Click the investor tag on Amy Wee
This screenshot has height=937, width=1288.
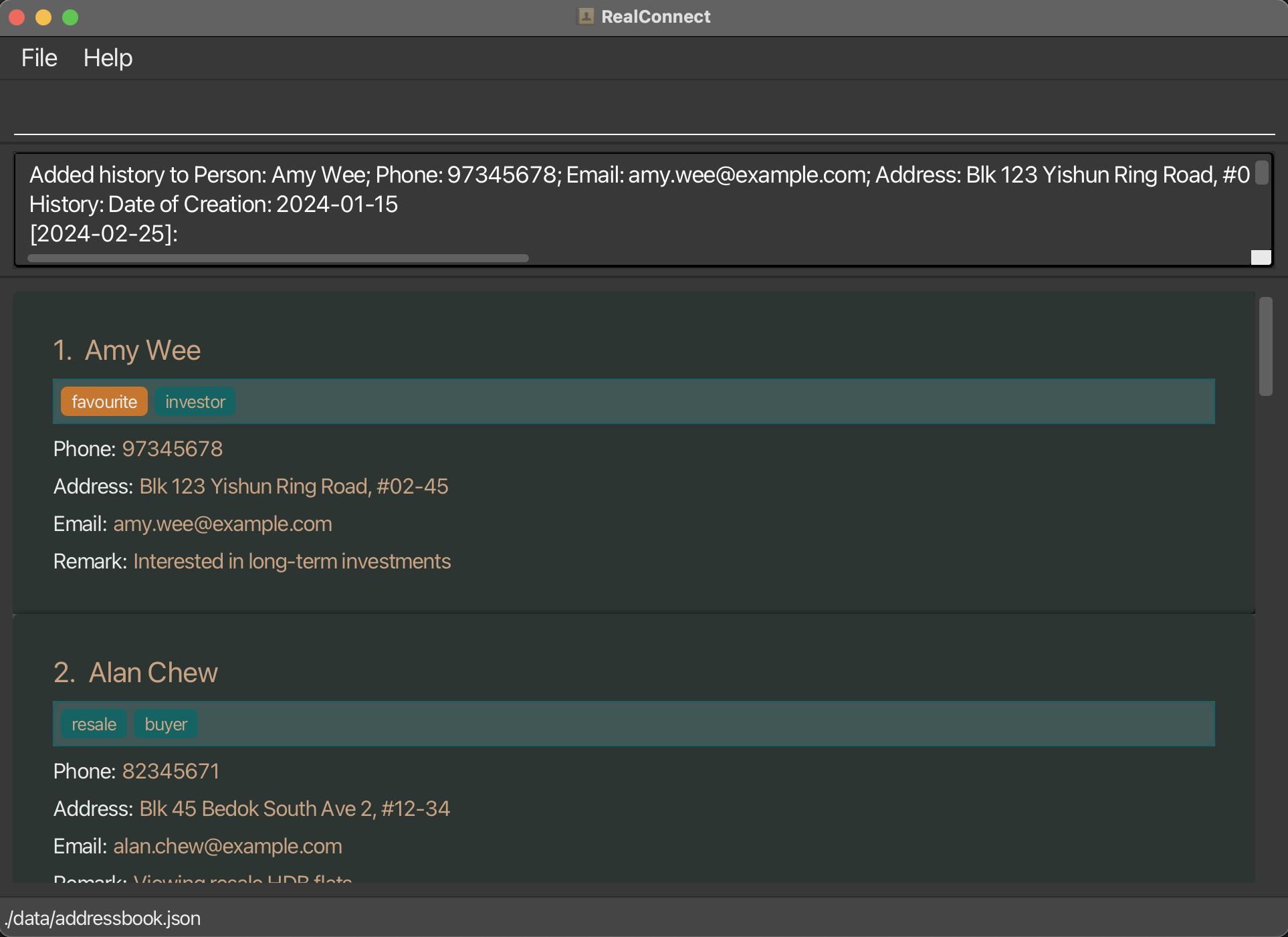(x=195, y=402)
